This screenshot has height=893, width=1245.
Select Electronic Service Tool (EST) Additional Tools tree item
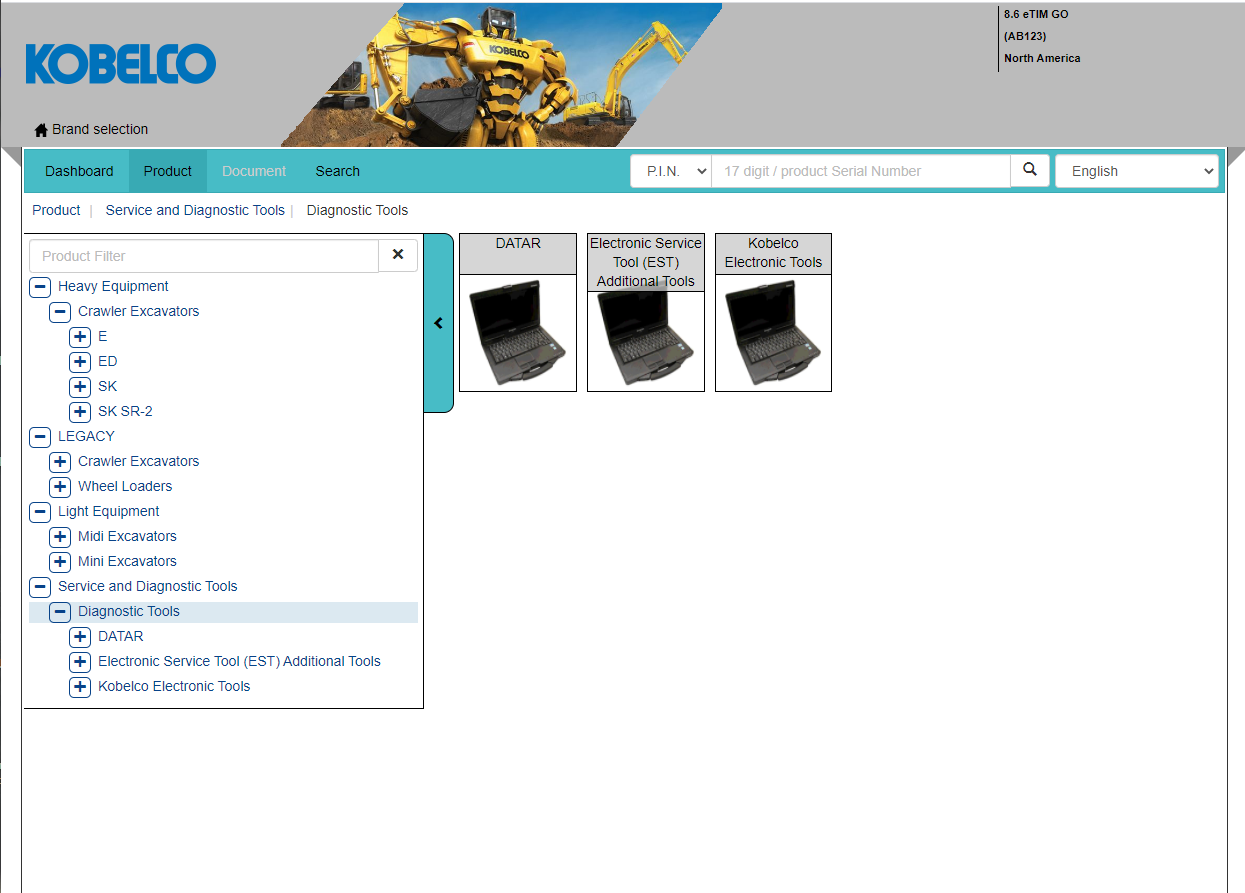239,661
